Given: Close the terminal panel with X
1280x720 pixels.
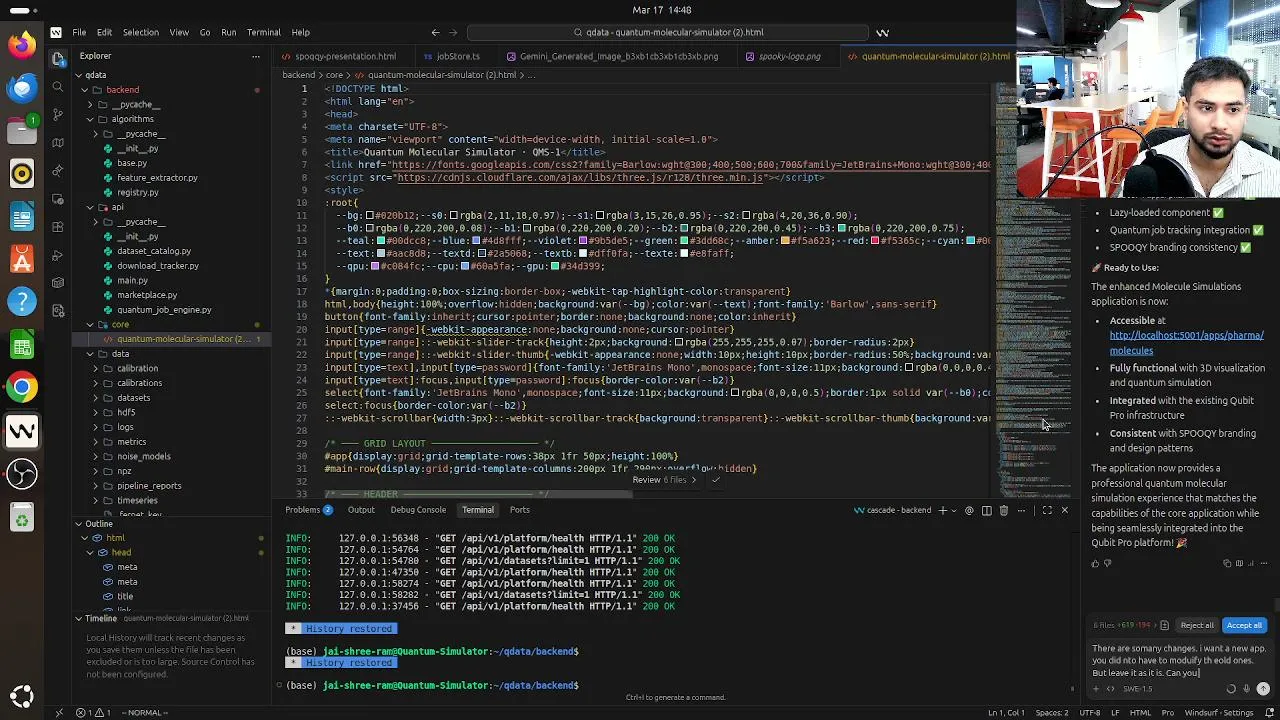Looking at the screenshot, I should pos(1064,510).
